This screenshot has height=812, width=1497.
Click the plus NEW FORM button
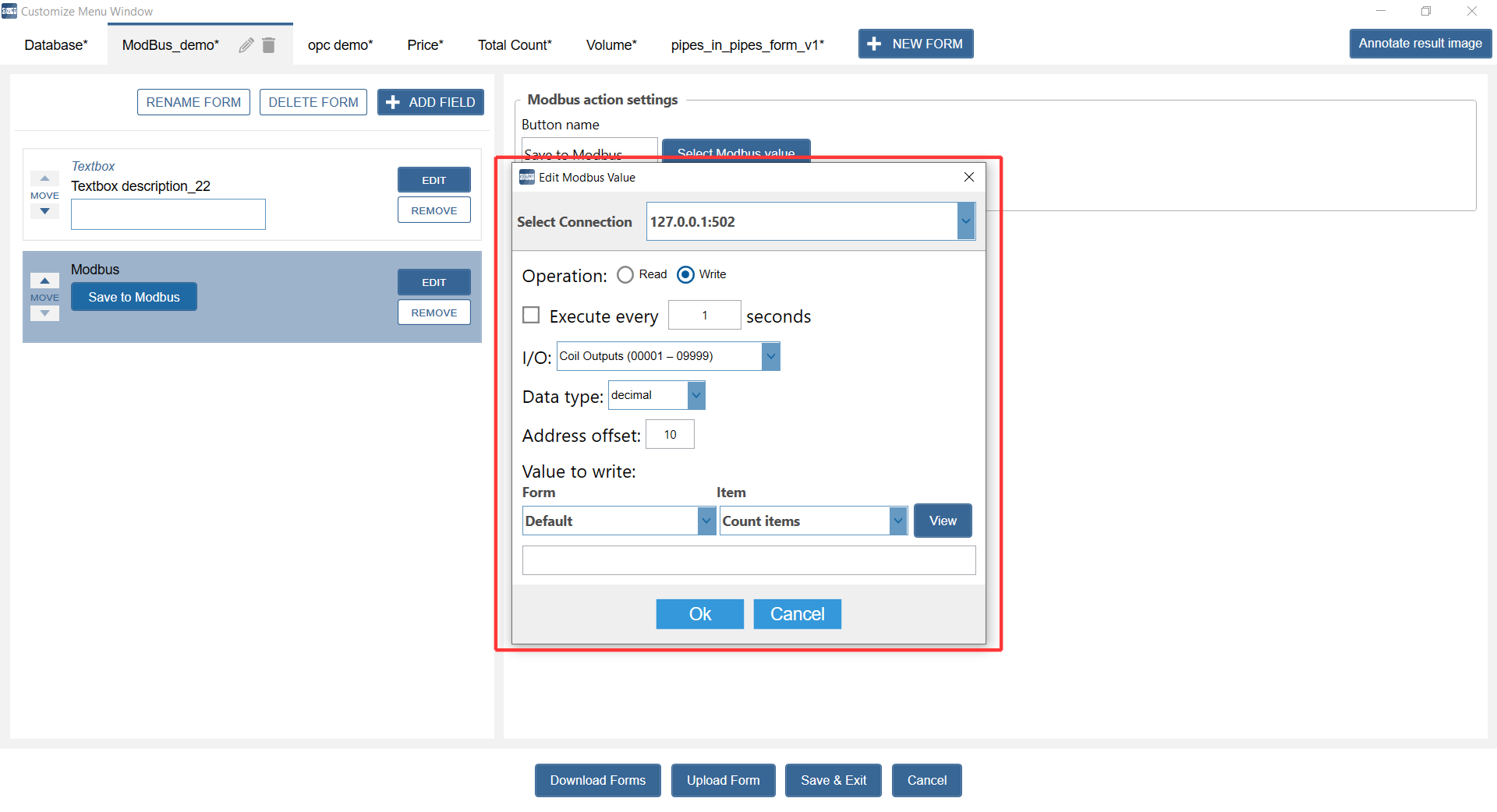915,44
